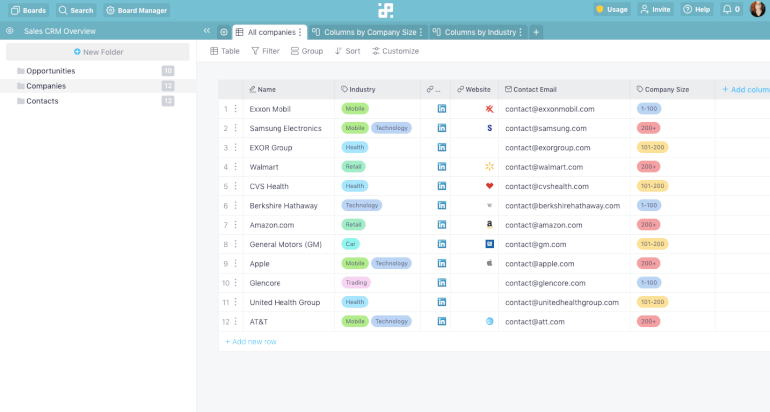770x412 pixels.
Task: Toggle Sales CRM Overview visibility eye icon
Action: pyautogui.click(x=10, y=31)
